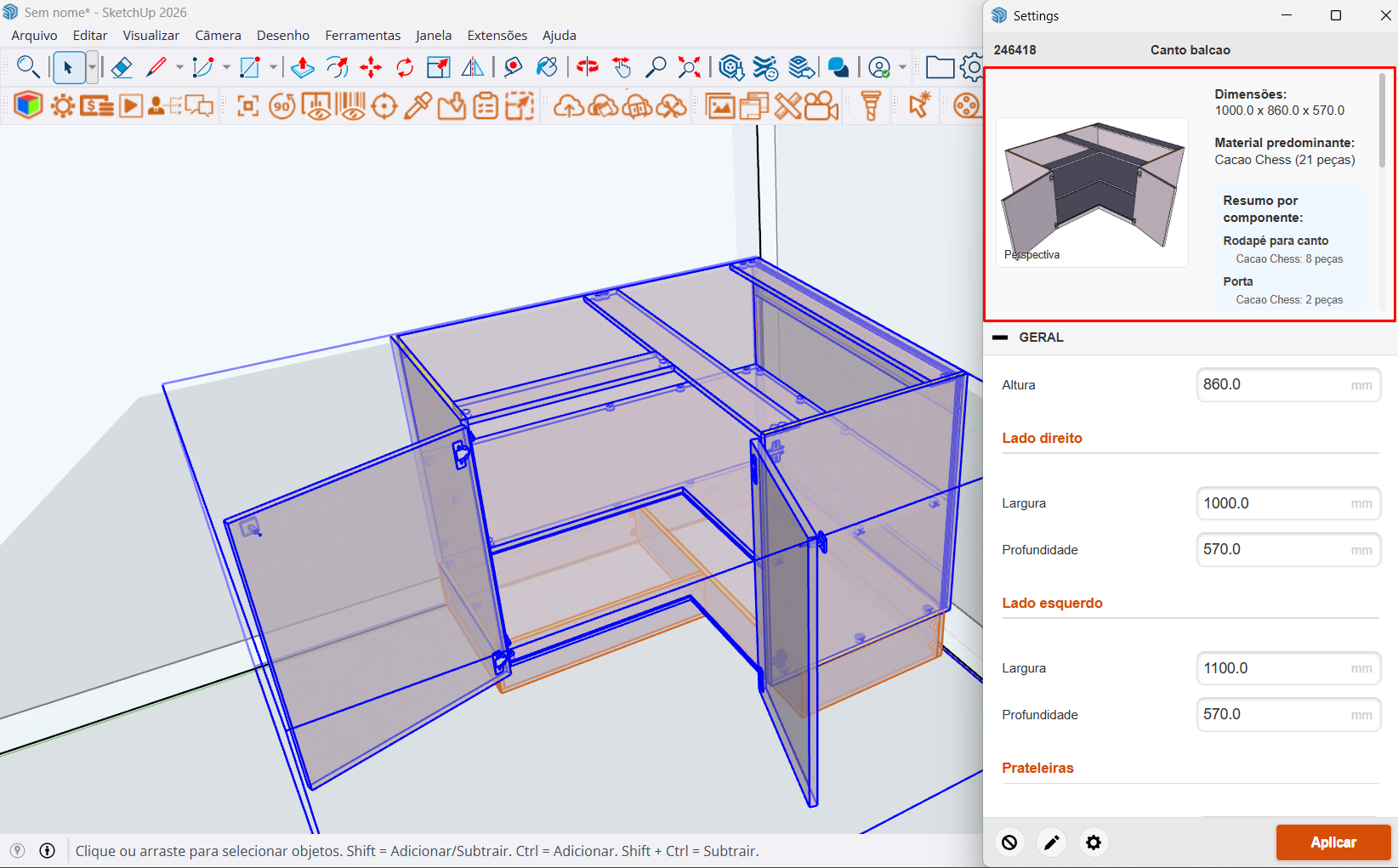Image resolution: width=1398 pixels, height=868 pixels.
Task: Click the Zoom Extents icon
Action: coord(690,67)
